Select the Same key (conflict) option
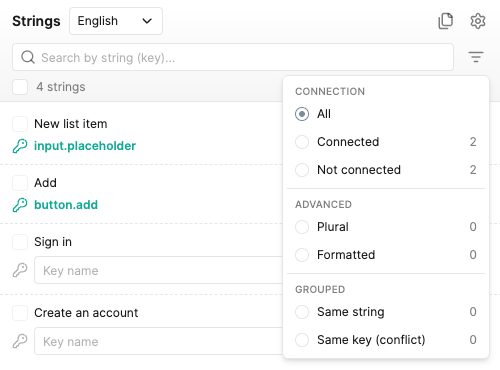Viewport: 500px width, 370px height. [x=302, y=340]
